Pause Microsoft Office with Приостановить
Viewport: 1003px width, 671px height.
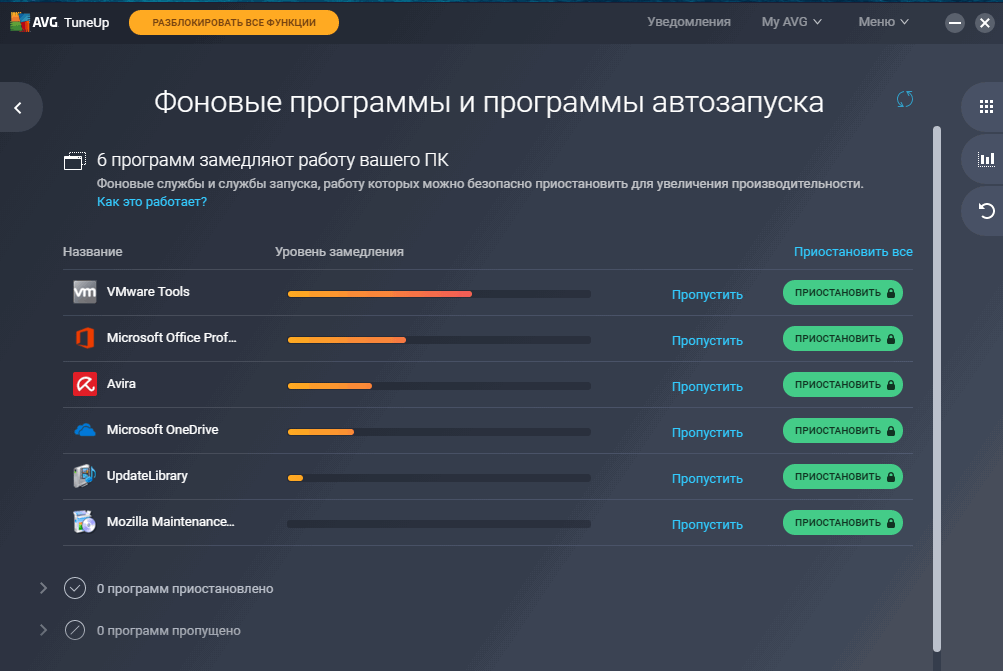tap(843, 338)
